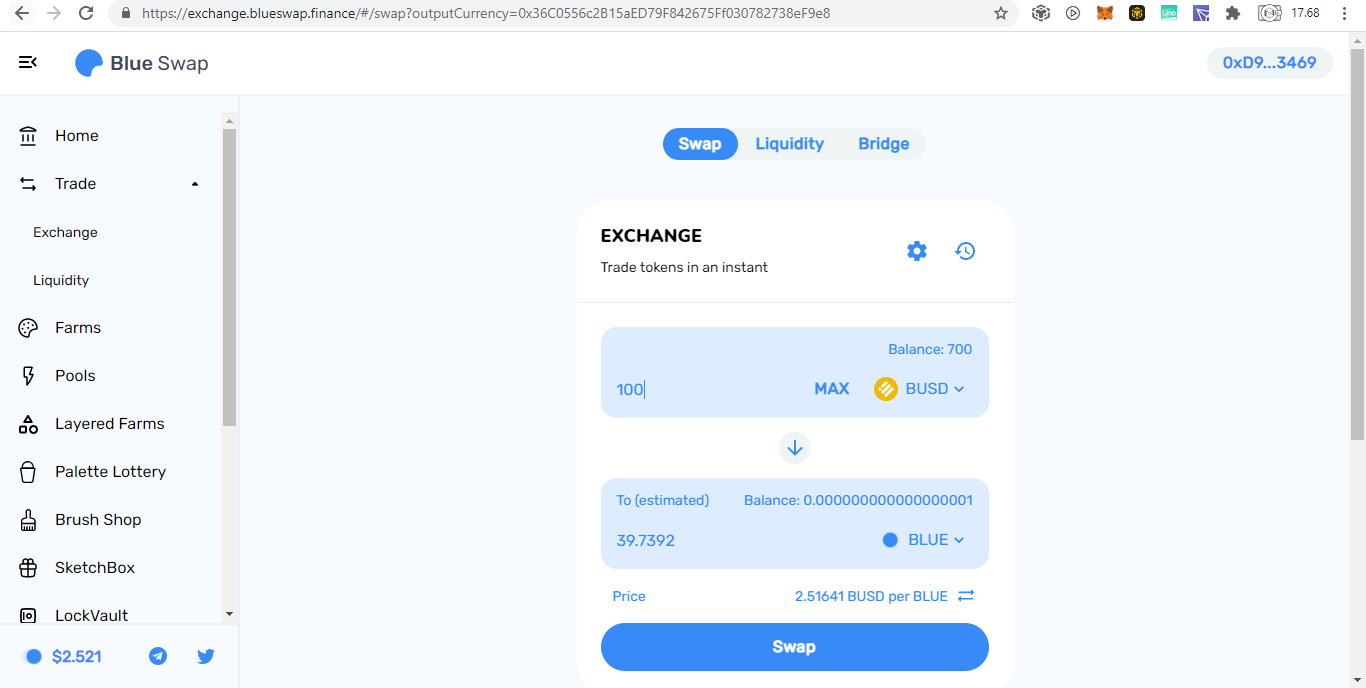Collapse the sidebar with the menu icon
This screenshot has width=1366, height=688.
pos(28,62)
